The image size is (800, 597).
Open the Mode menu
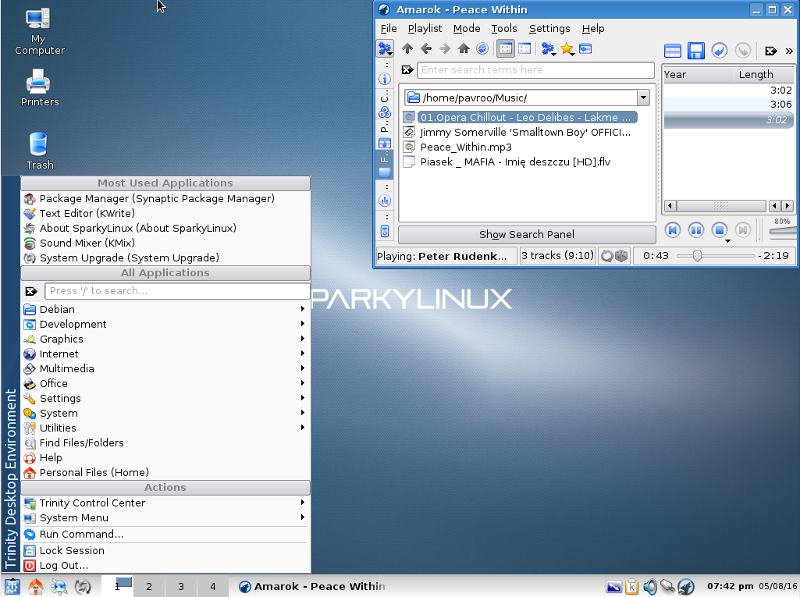(x=467, y=29)
